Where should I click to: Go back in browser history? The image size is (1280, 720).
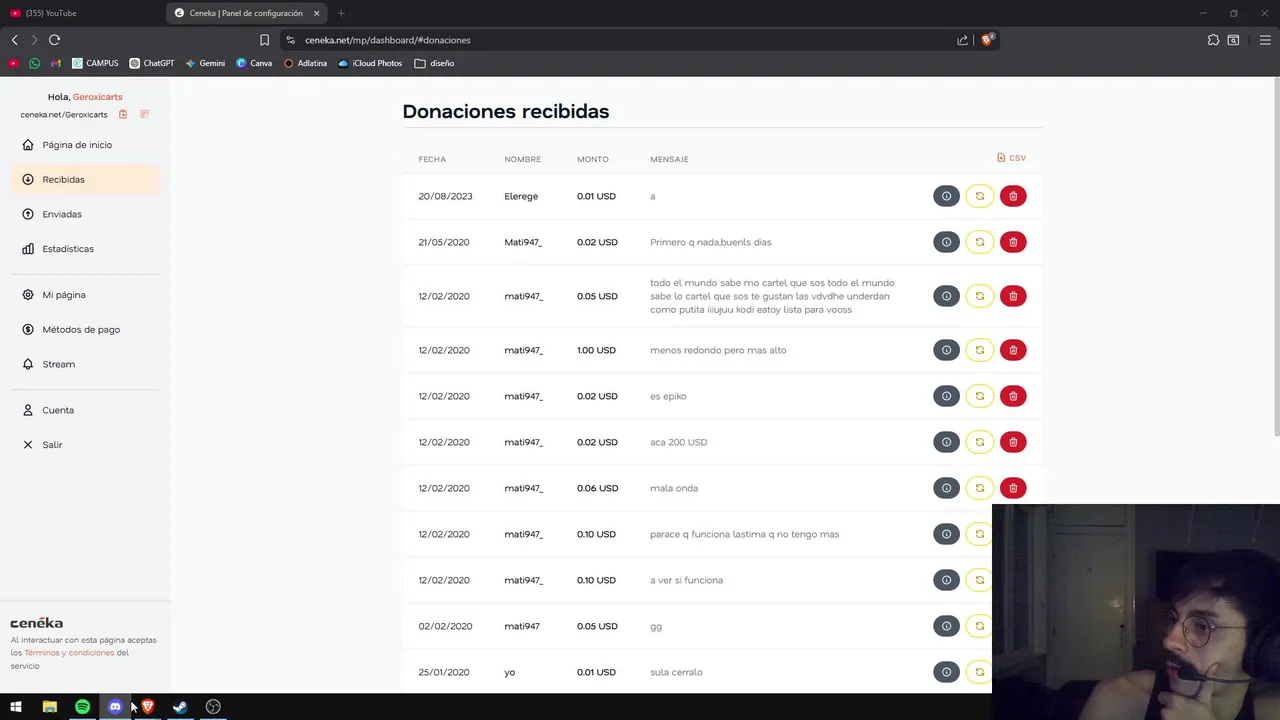click(14, 40)
